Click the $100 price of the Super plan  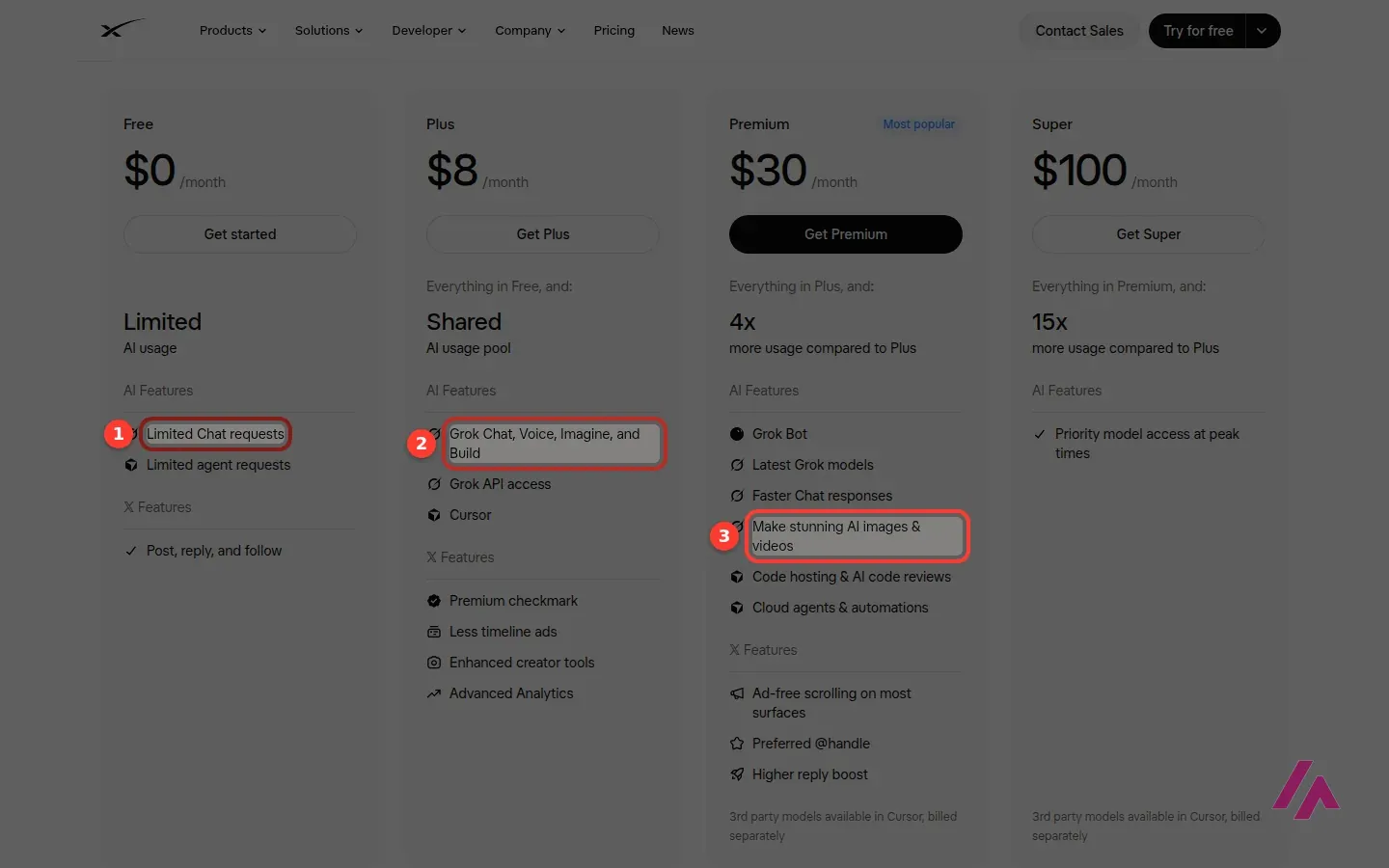click(1079, 171)
